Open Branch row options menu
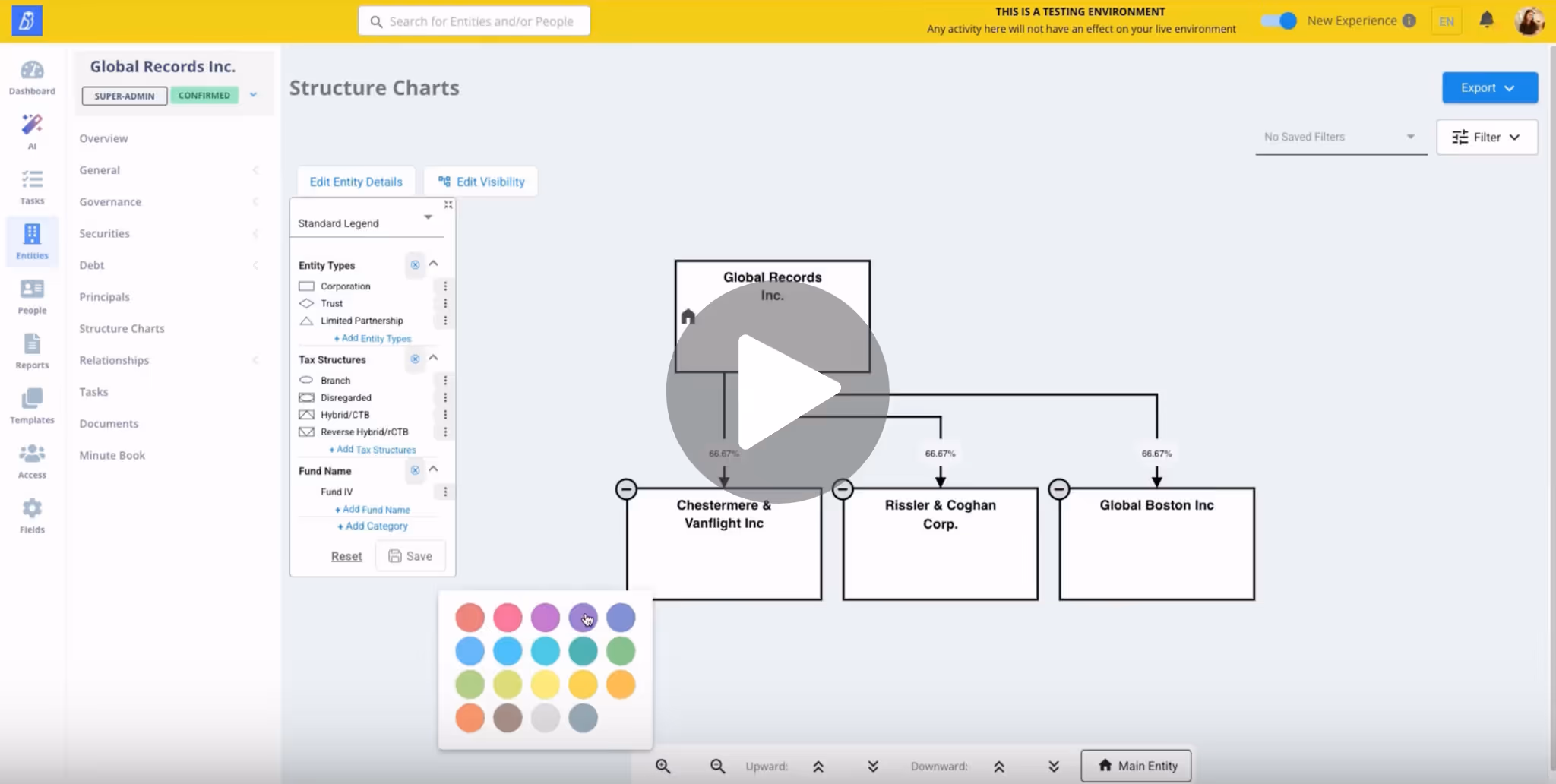The image size is (1556, 784). tap(445, 380)
